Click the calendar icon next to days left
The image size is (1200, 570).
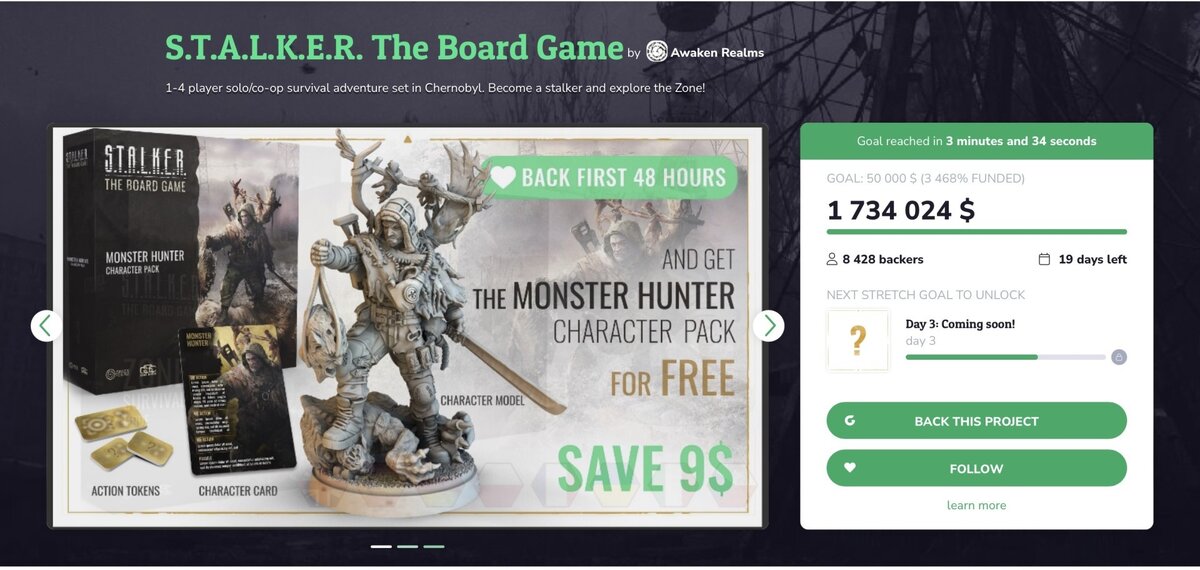[x=1045, y=259]
